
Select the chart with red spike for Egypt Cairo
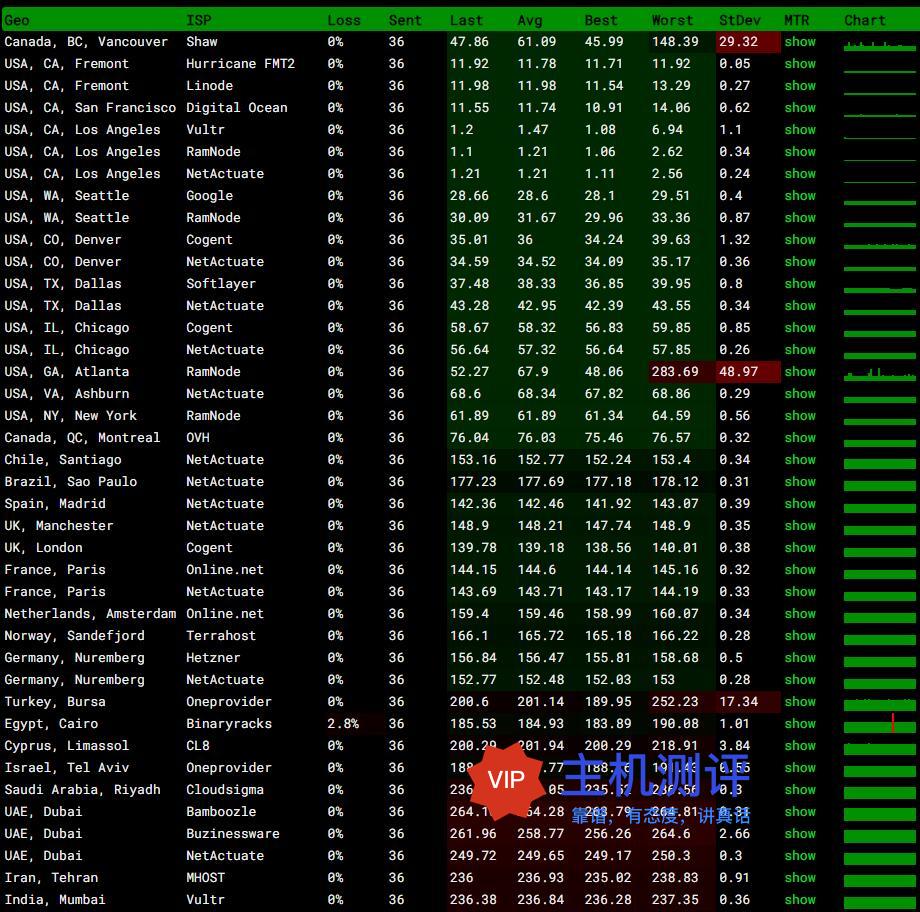[x=880, y=724]
